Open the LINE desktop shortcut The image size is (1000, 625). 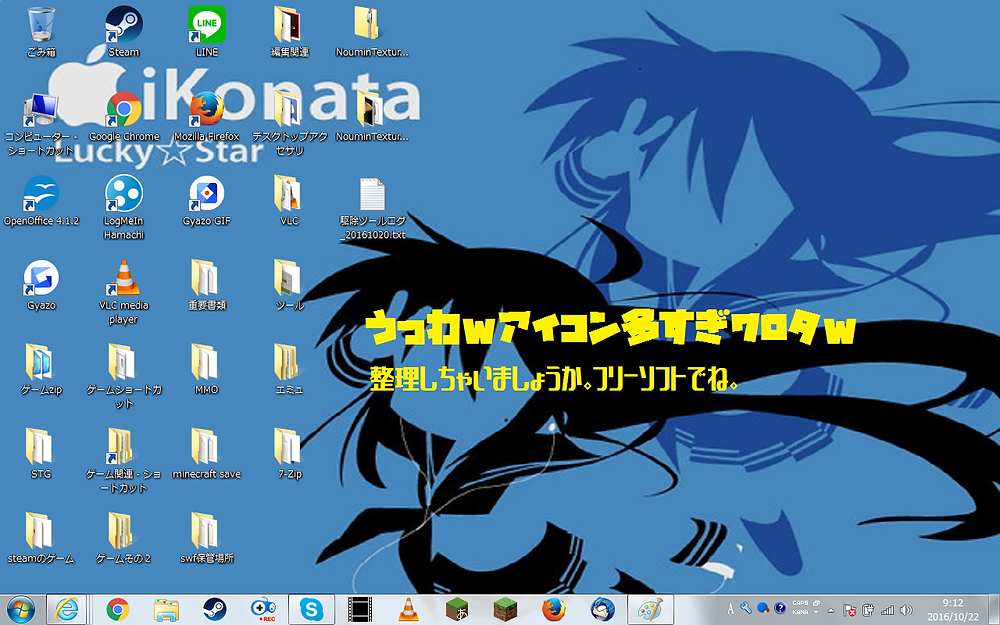207,32
